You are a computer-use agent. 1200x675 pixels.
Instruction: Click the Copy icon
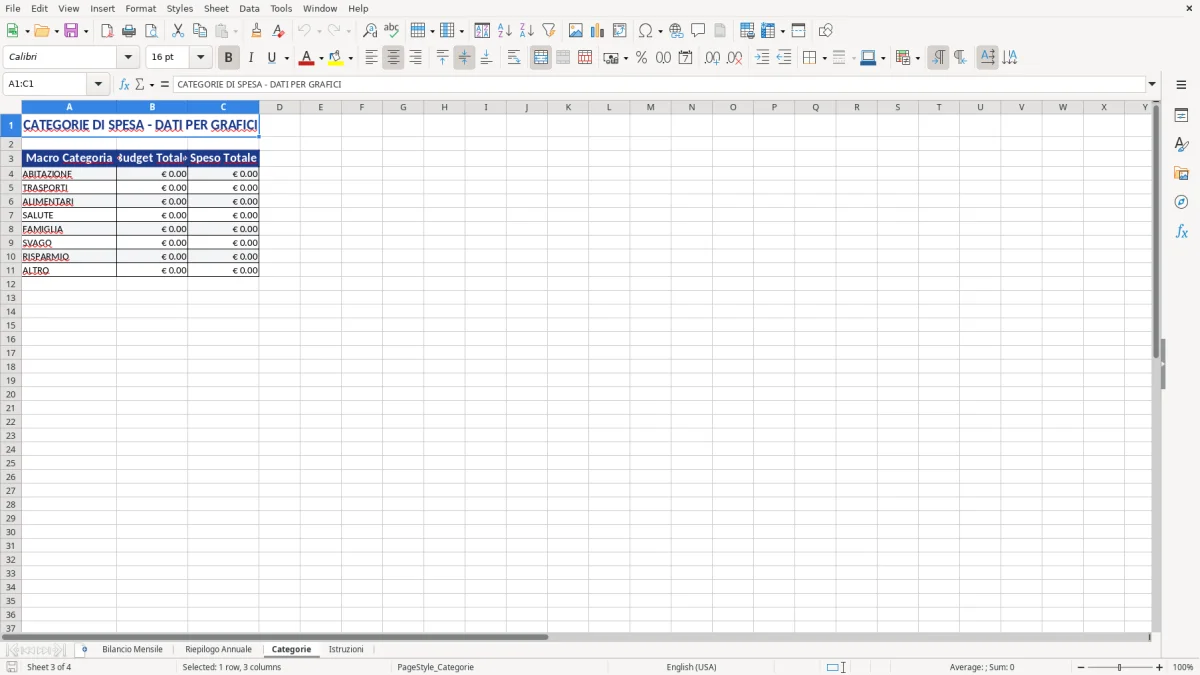200,31
